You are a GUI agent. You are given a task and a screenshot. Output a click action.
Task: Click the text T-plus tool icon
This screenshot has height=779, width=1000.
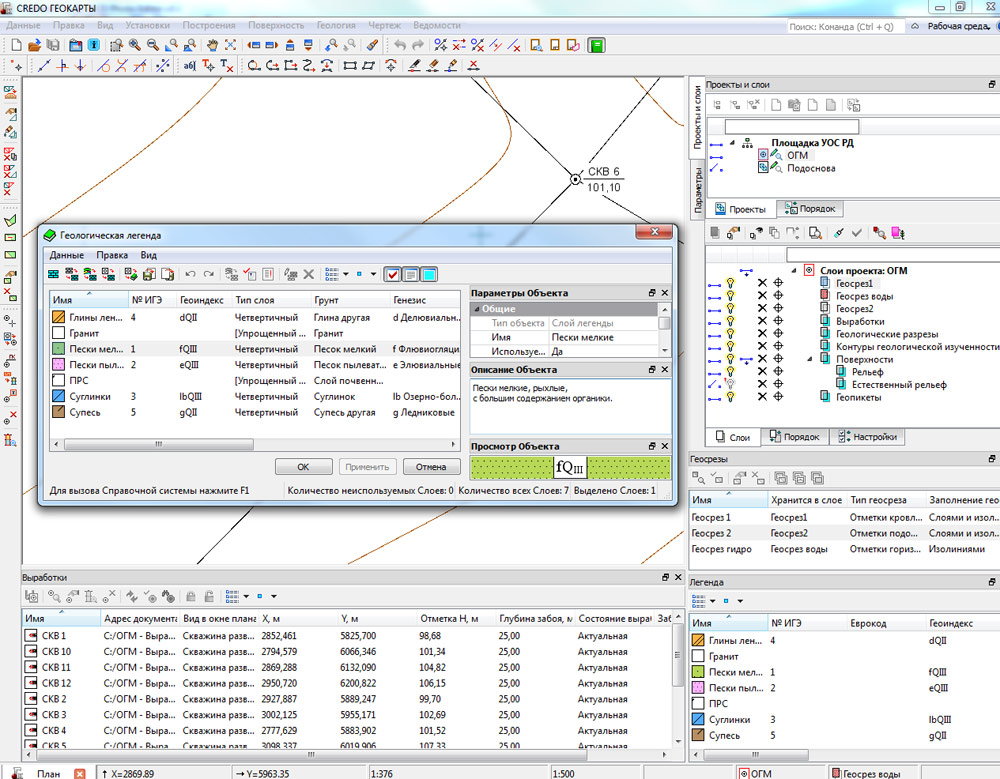(x=208, y=66)
